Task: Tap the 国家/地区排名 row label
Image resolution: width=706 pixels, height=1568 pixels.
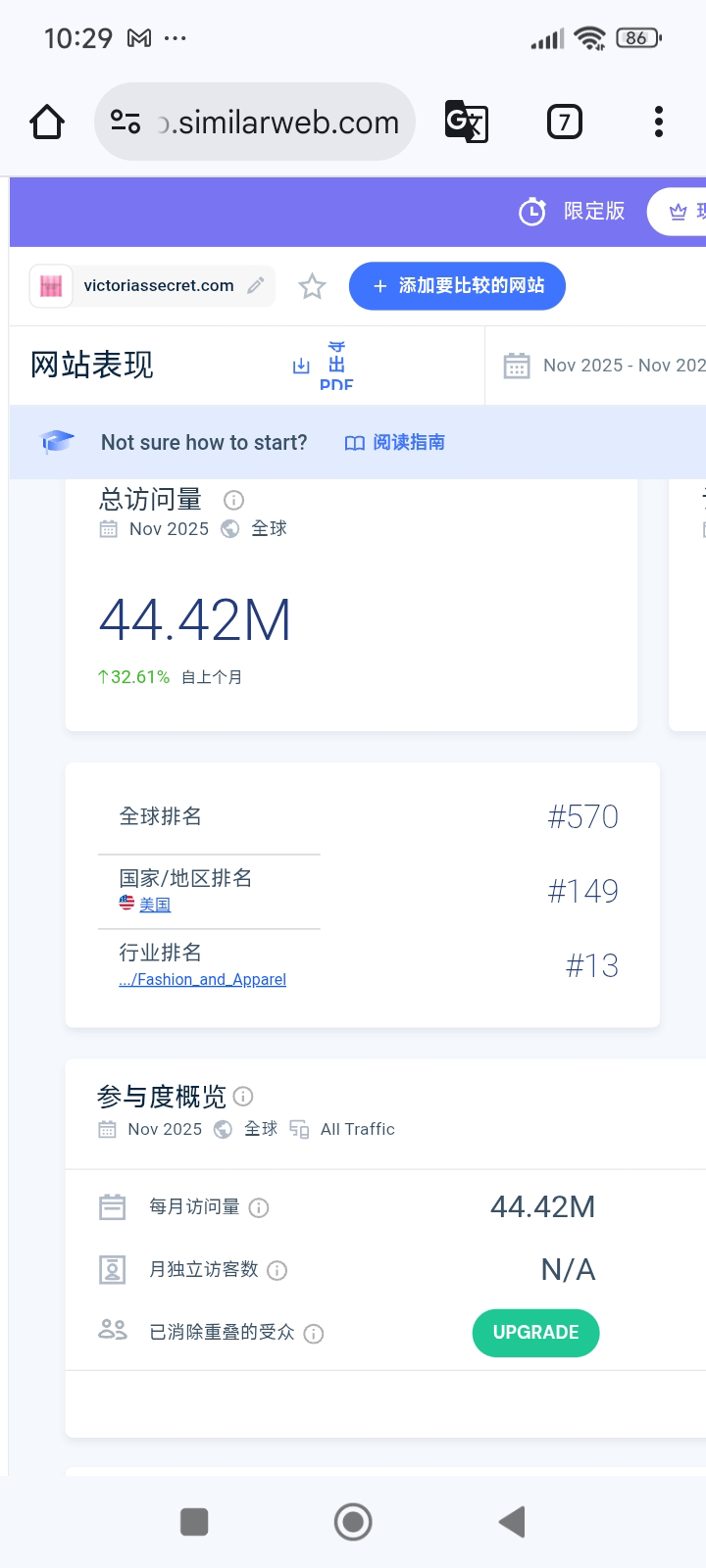Action: tap(185, 878)
